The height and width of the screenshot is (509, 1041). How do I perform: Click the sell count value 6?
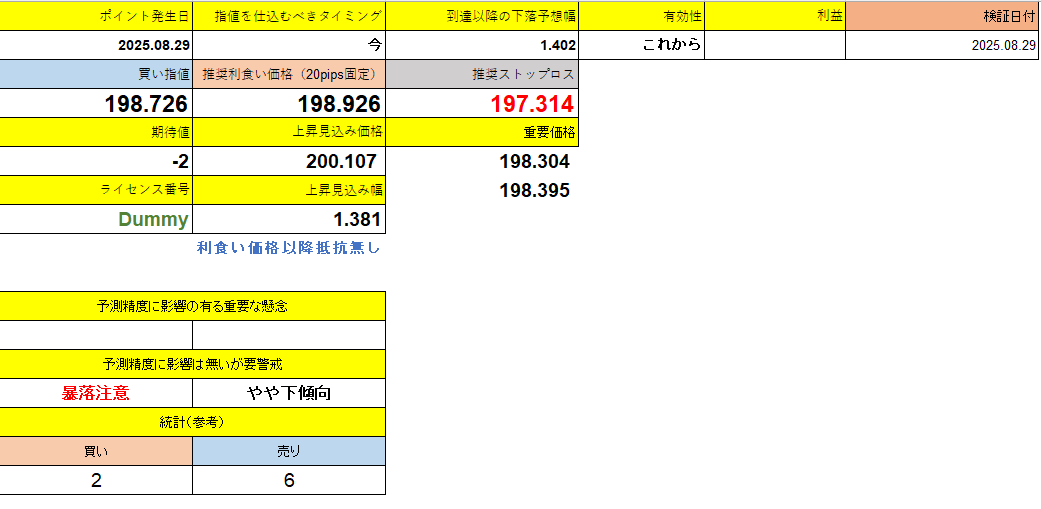(x=289, y=480)
